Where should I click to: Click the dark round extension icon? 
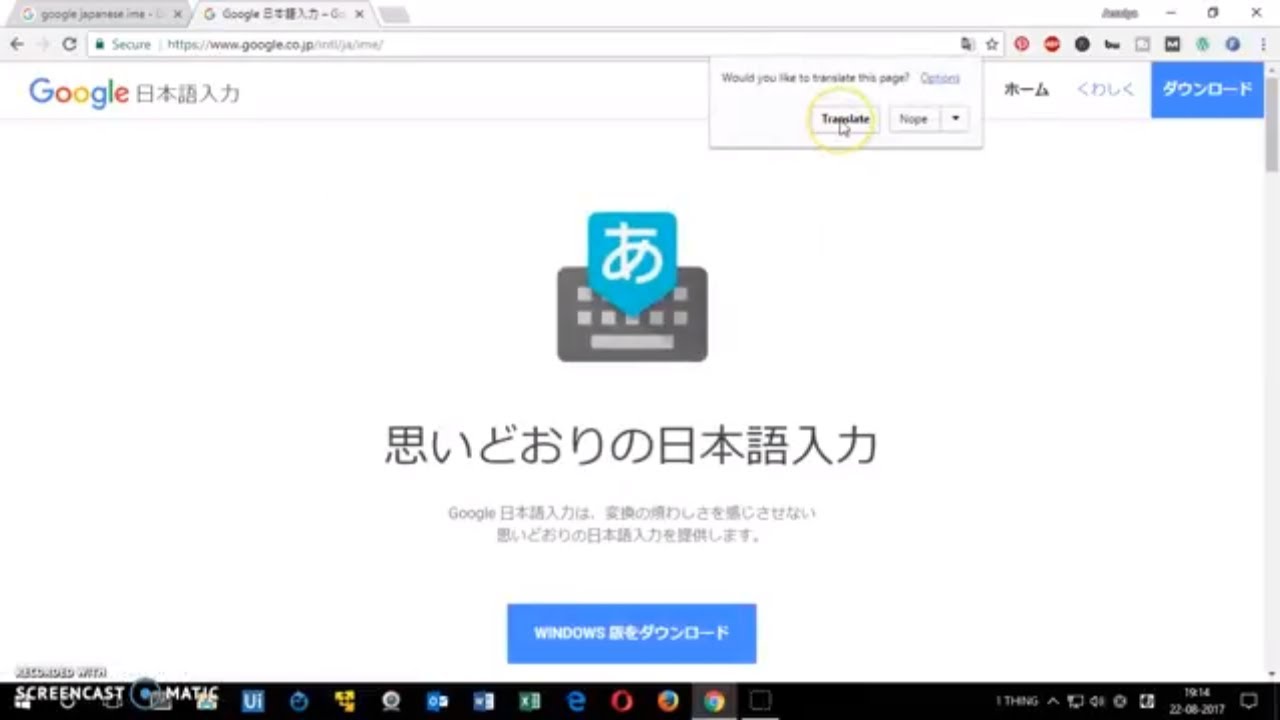1082,44
